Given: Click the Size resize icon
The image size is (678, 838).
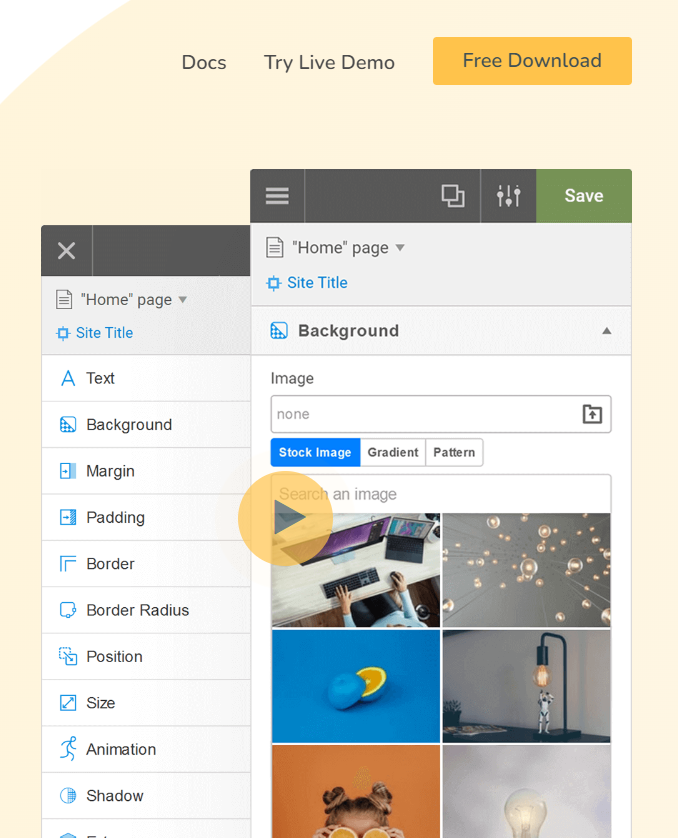Looking at the screenshot, I should point(68,703).
